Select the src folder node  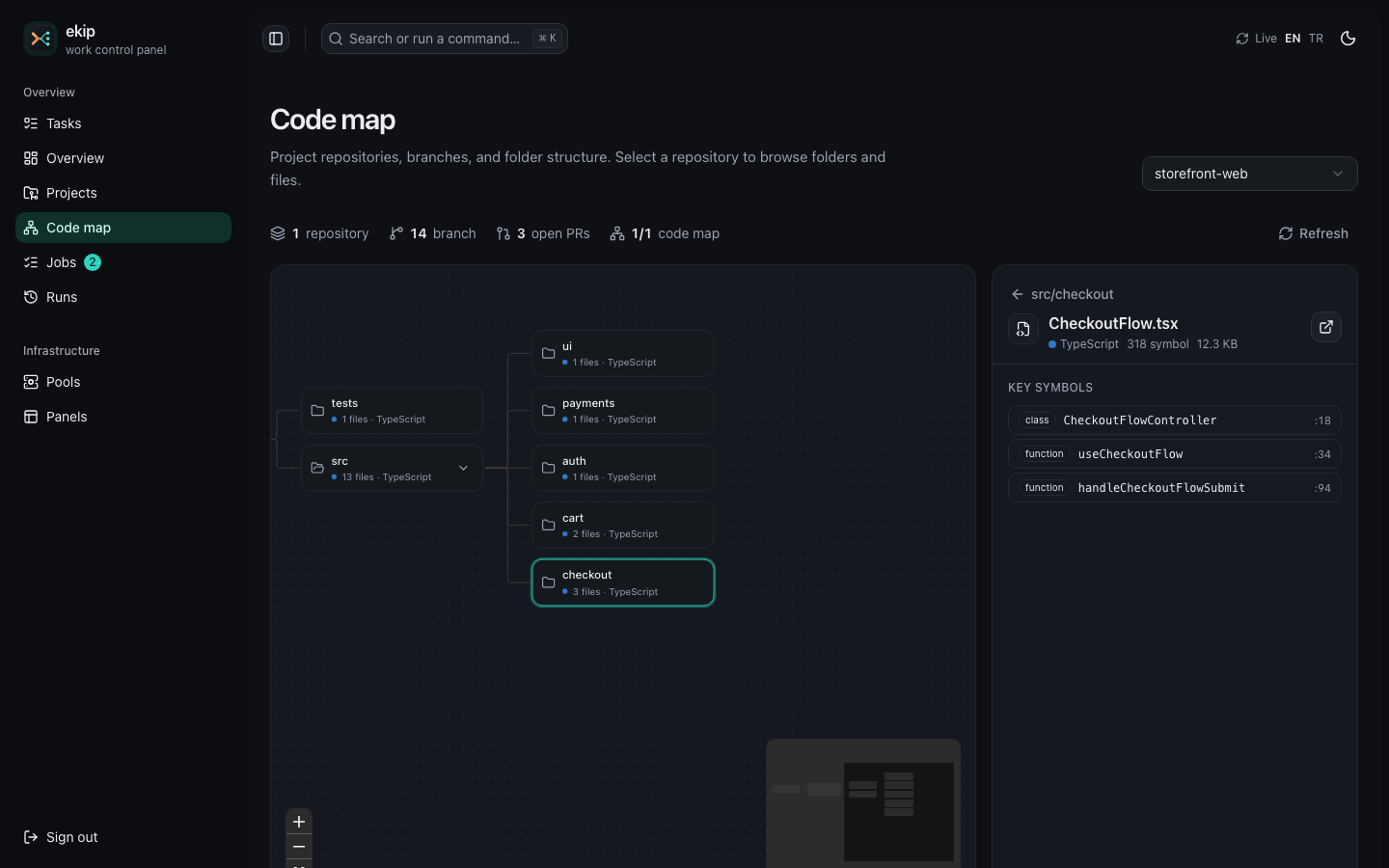pyautogui.click(x=392, y=468)
